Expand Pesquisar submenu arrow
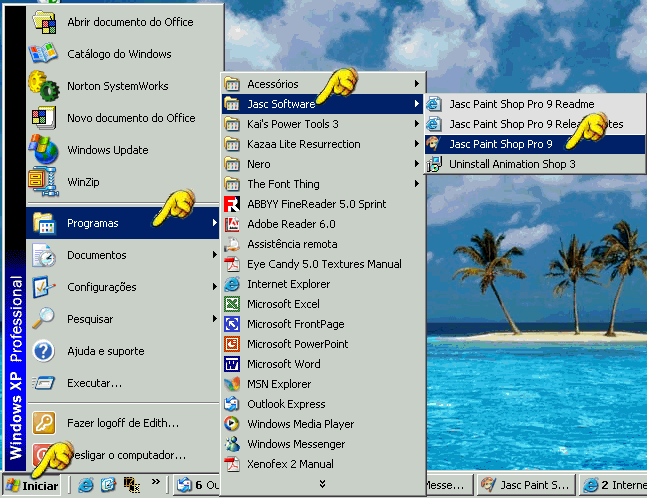The width and height of the screenshot is (647, 498). (215, 319)
